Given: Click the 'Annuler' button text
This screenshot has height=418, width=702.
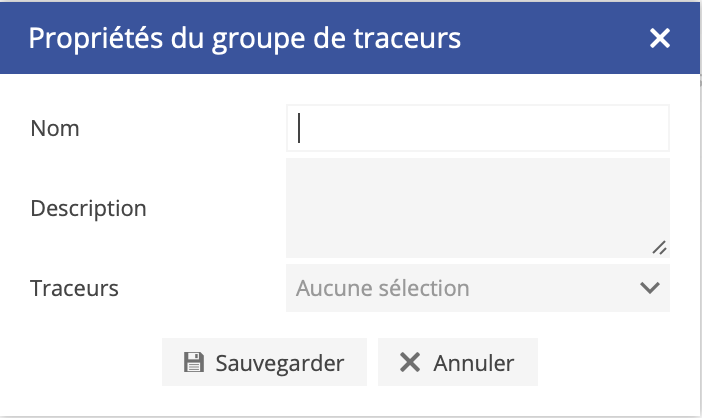Looking at the screenshot, I should pyautogui.click(x=474, y=363).
